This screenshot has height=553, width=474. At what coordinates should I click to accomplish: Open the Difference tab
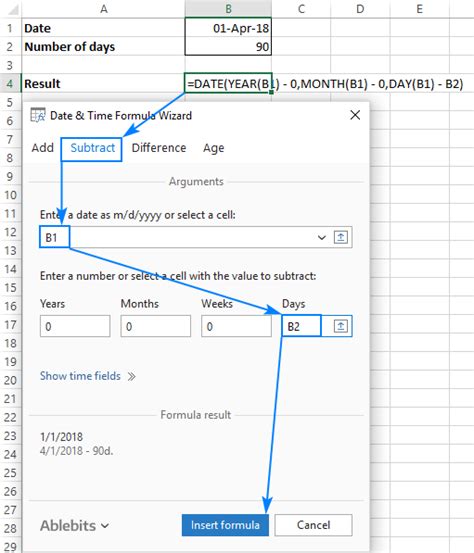[159, 148]
